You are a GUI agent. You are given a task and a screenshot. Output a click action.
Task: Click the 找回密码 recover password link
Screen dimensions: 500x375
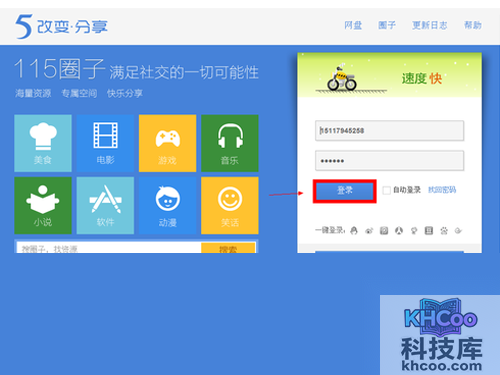(x=442, y=190)
